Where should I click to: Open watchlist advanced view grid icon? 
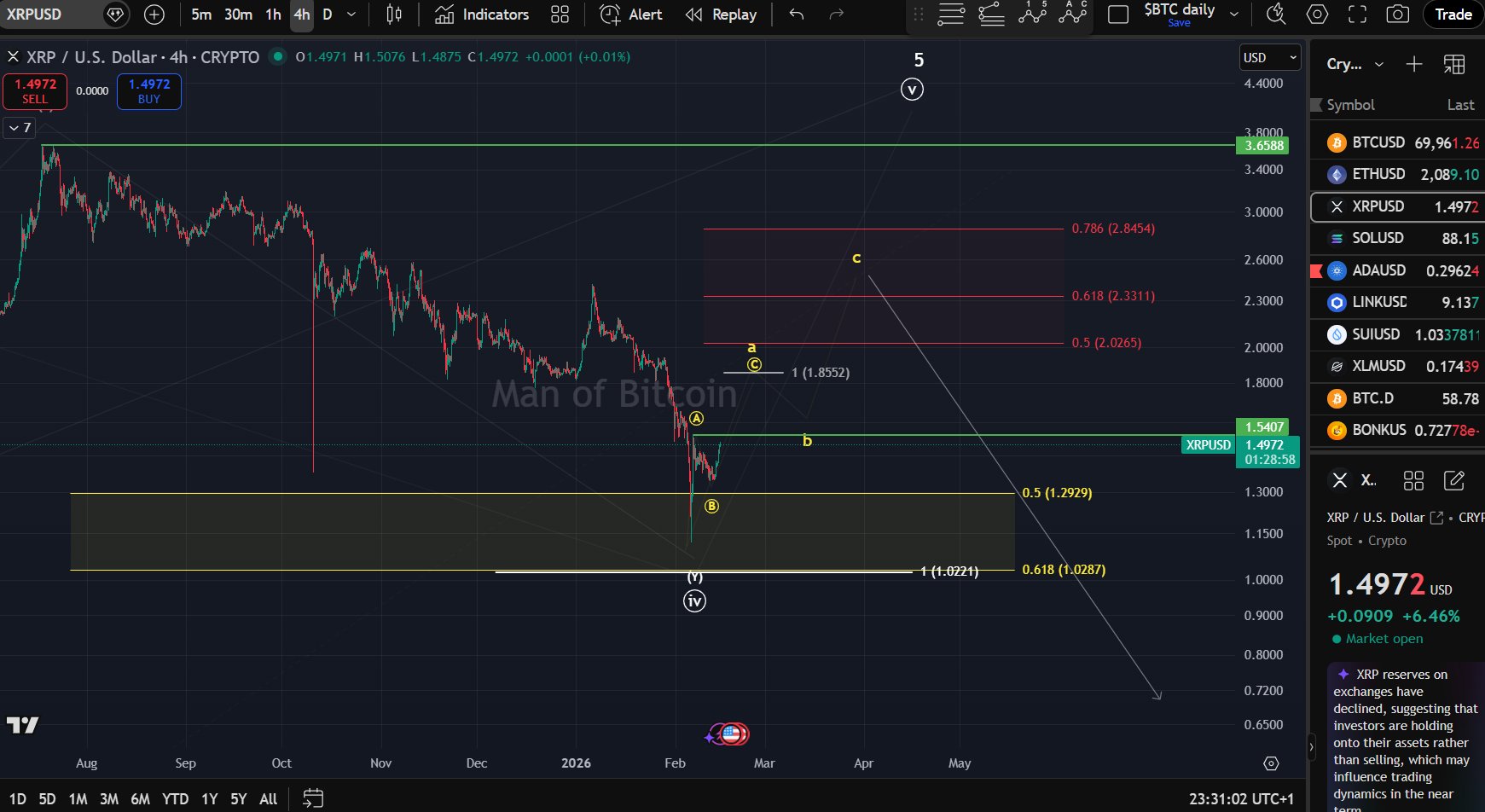pyautogui.click(x=1453, y=64)
